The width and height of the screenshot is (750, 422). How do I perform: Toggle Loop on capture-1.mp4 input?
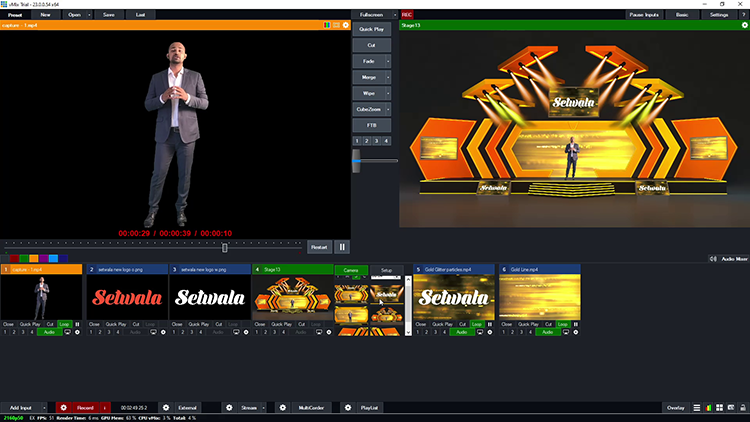click(x=65, y=324)
